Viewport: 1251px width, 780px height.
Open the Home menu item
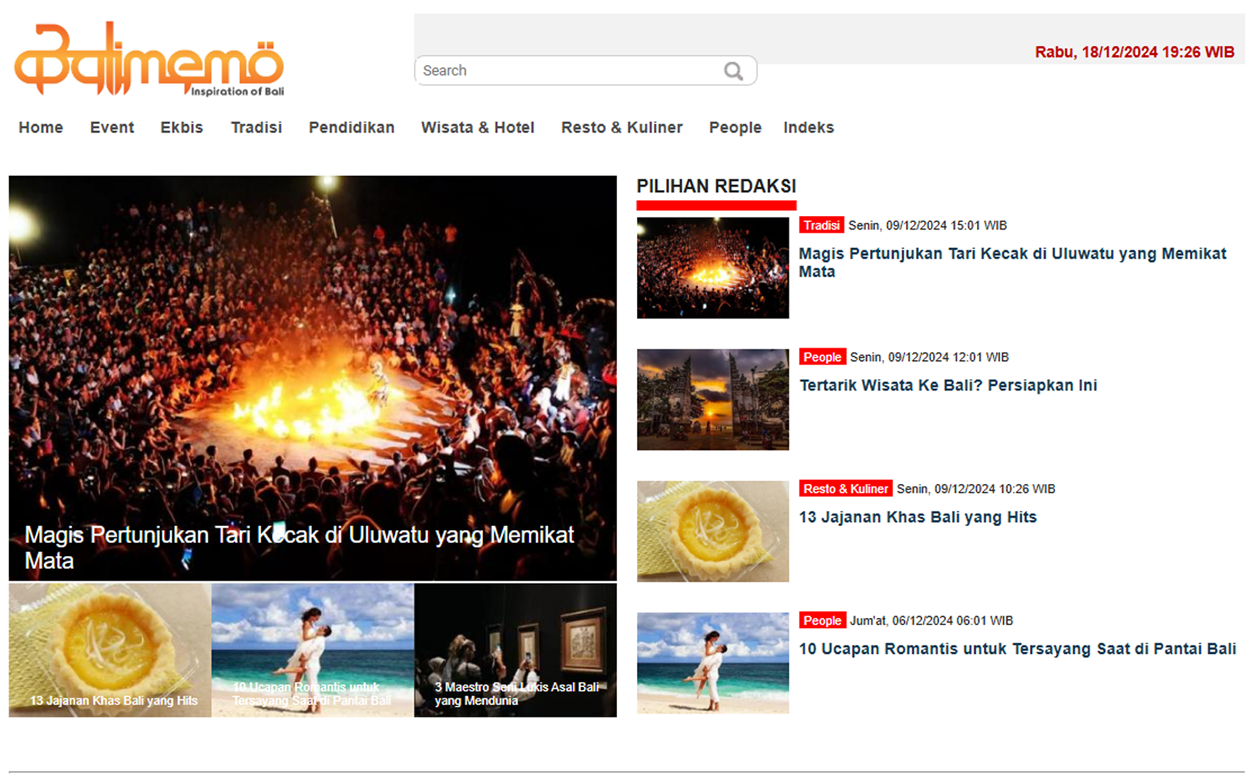(41, 128)
